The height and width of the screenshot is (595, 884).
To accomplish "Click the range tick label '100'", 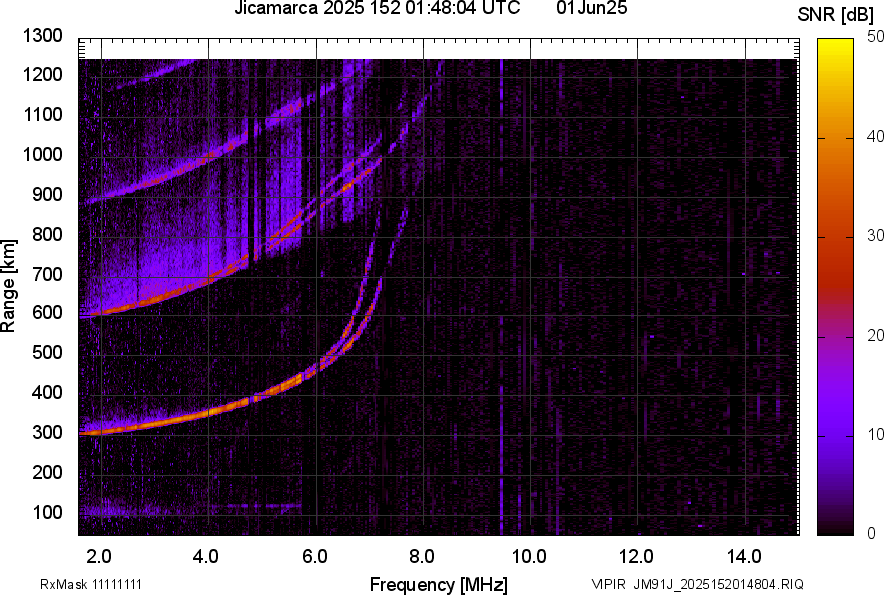I will pos(47,512).
